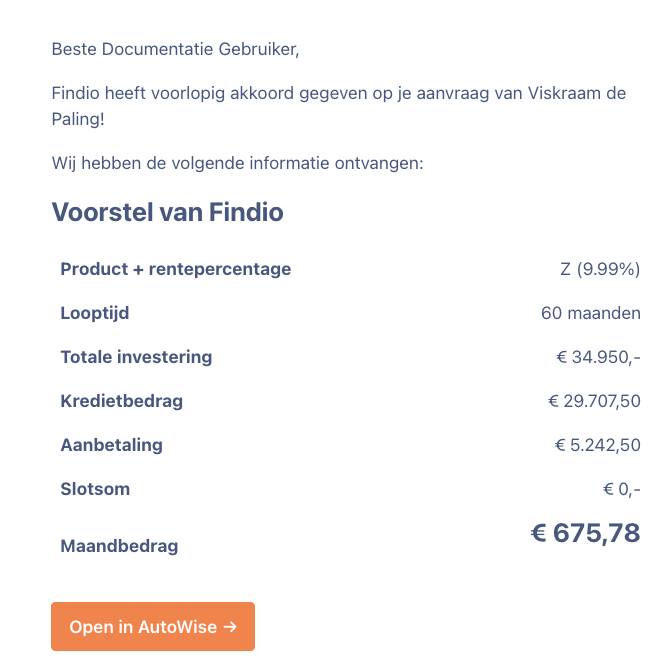Click the 'Kredietbedrag' row label
This screenshot has width=671, height=663.
click(x=121, y=401)
